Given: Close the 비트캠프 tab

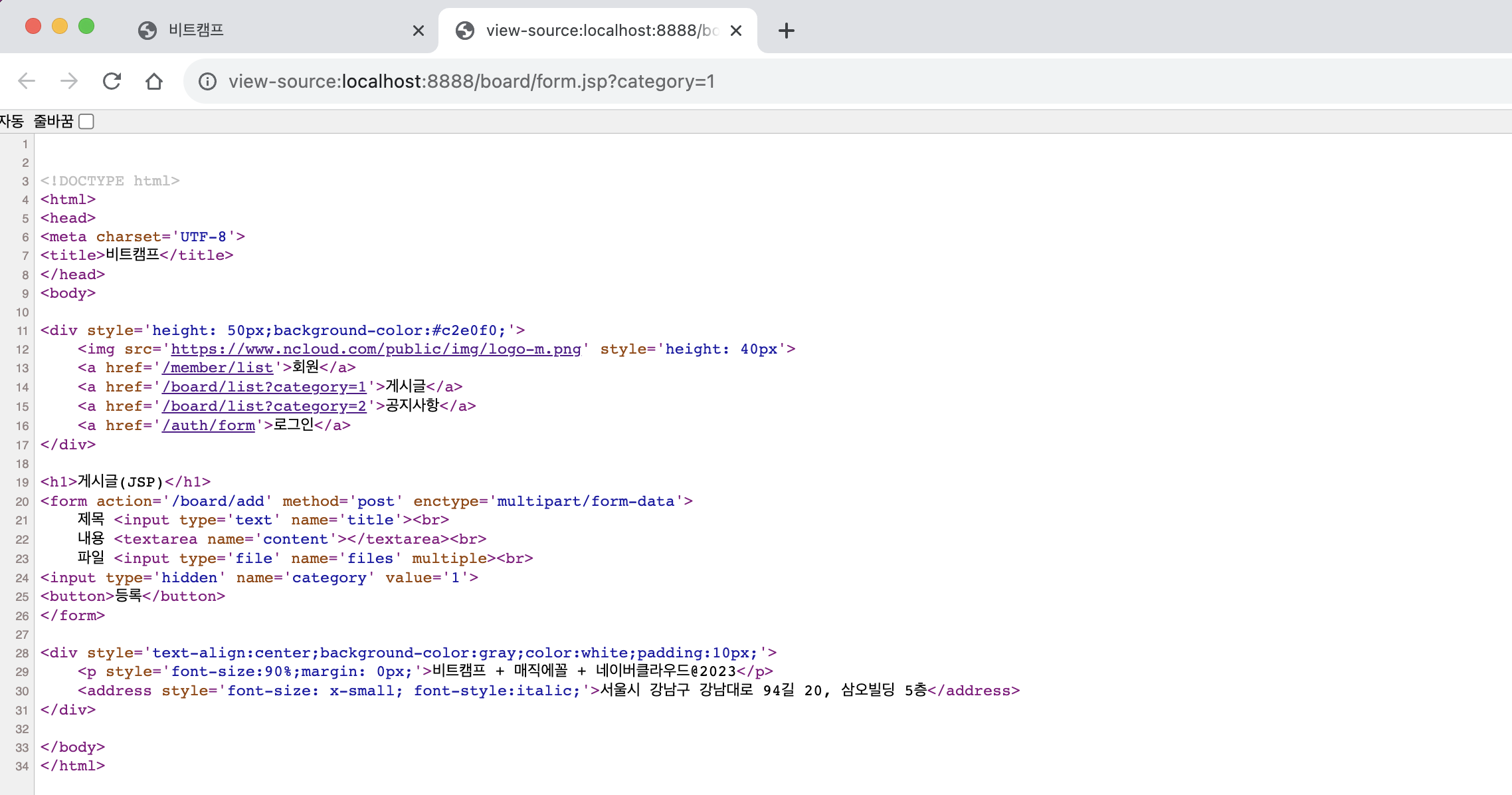Looking at the screenshot, I should coord(419,31).
